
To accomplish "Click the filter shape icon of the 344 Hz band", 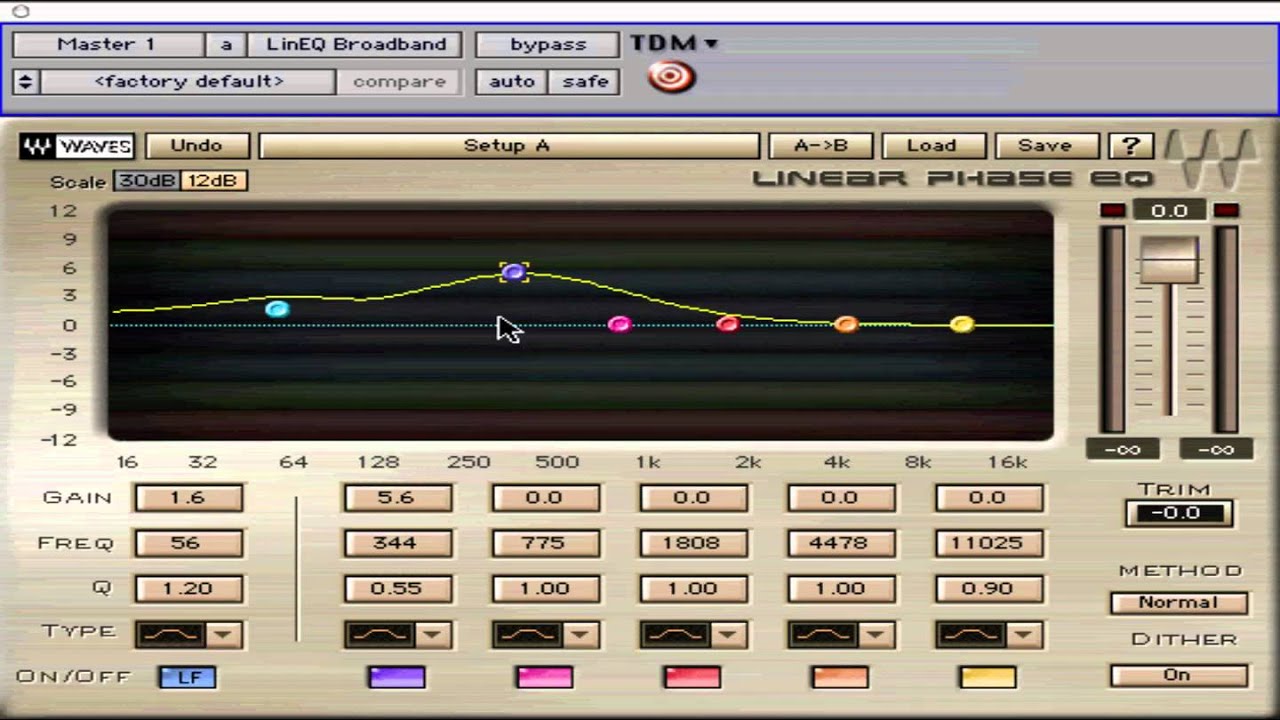I will (379, 634).
